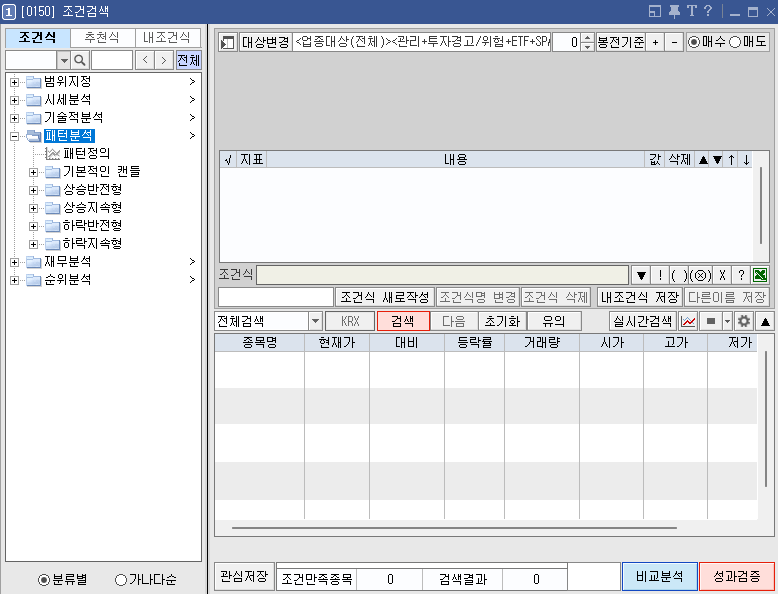The height and width of the screenshot is (594, 778).
Task: Toggle the left panel layout icon
Action: (x=227, y=43)
